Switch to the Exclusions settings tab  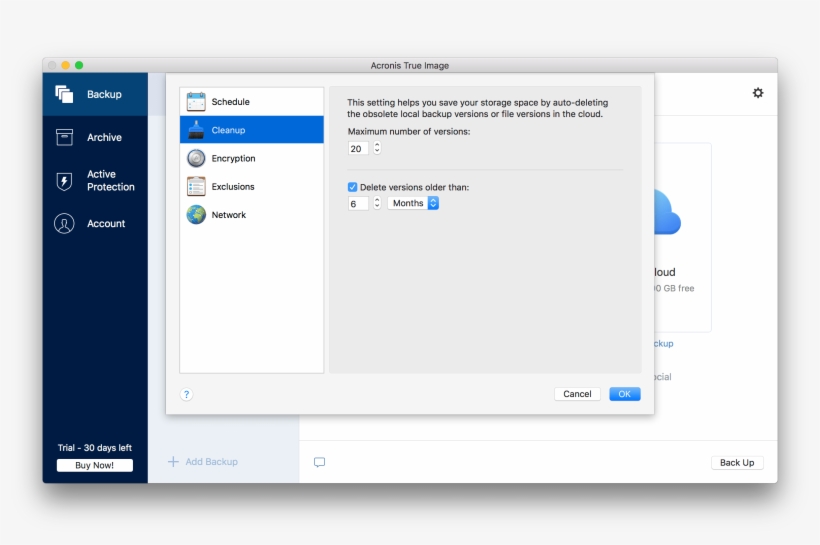coord(252,186)
